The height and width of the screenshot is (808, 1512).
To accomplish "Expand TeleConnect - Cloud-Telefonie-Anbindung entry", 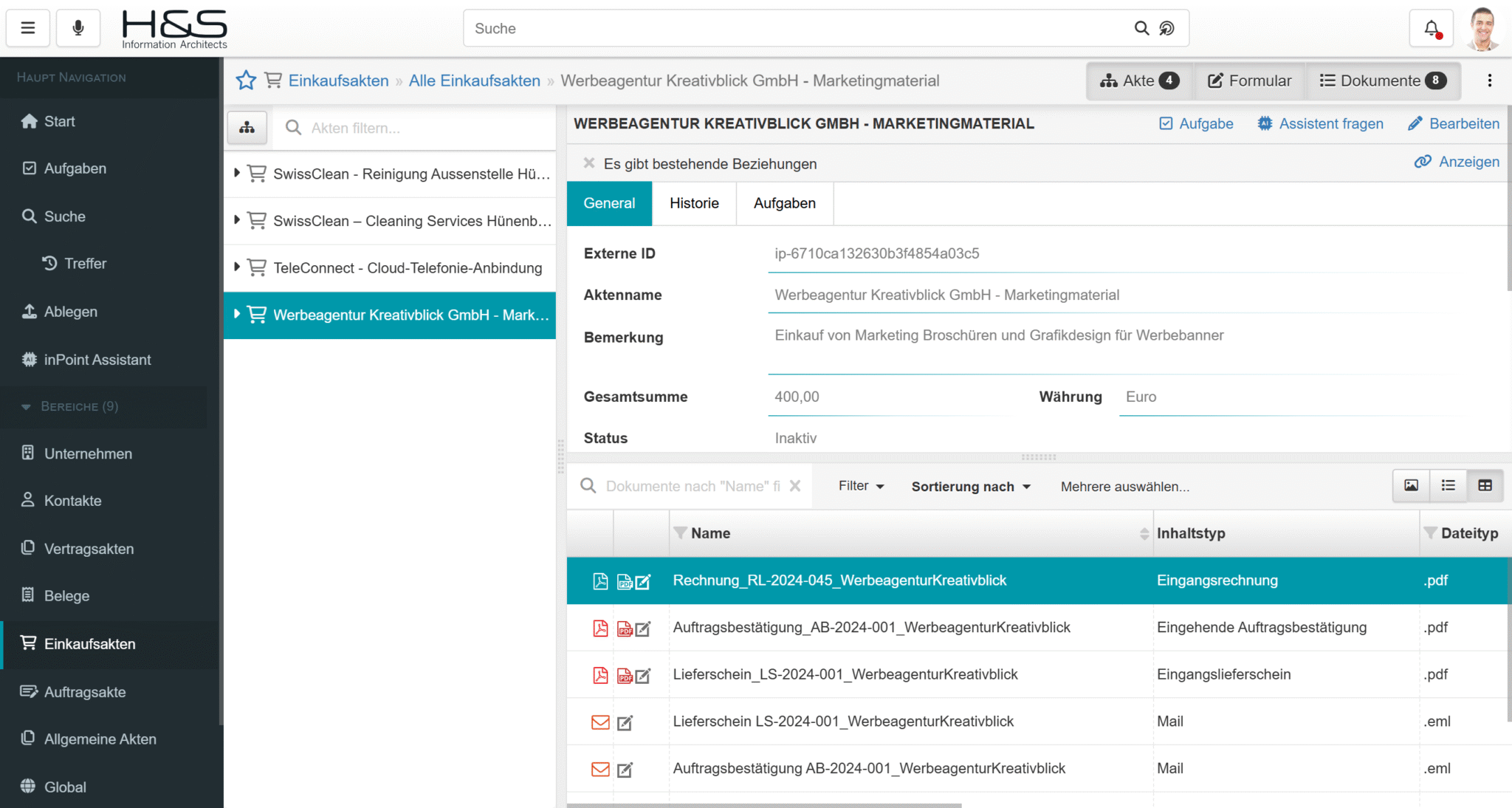I will coord(236,267).
